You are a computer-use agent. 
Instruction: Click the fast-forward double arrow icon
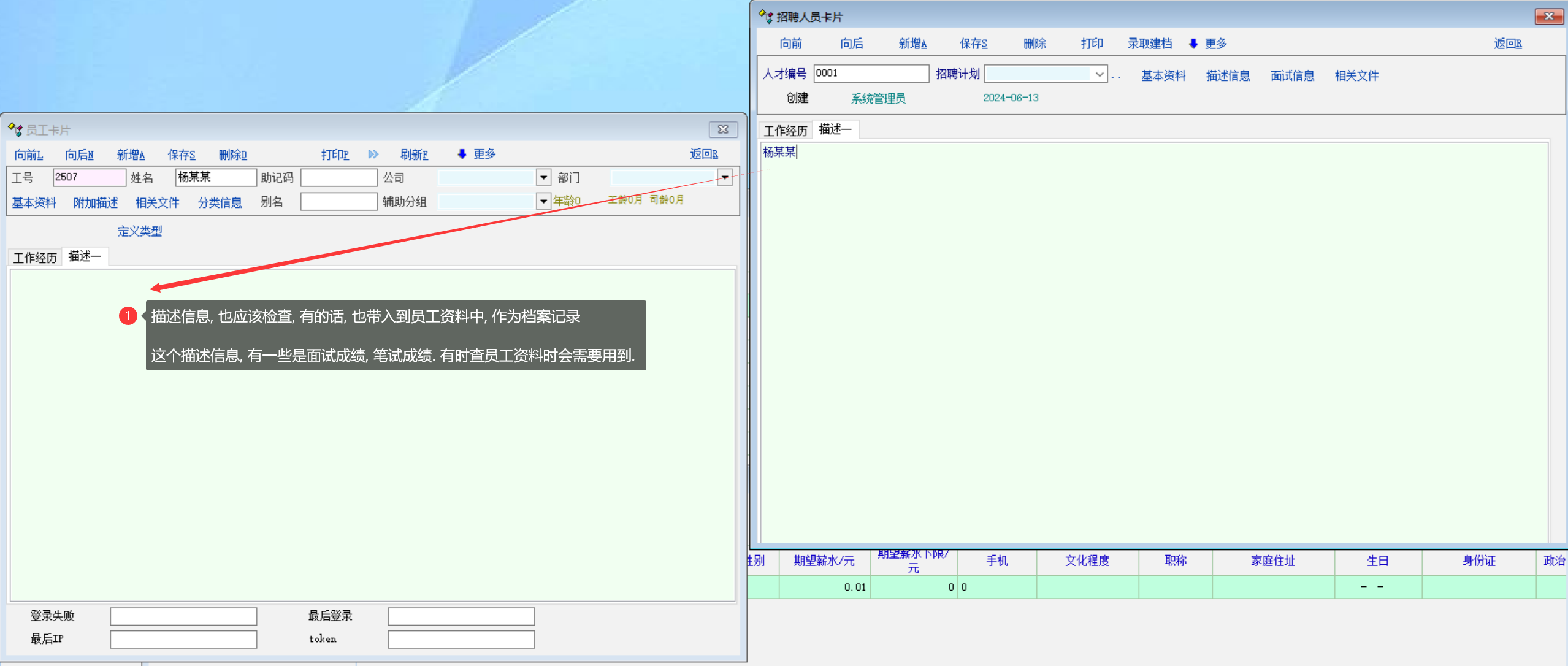(x=373, y=155)
